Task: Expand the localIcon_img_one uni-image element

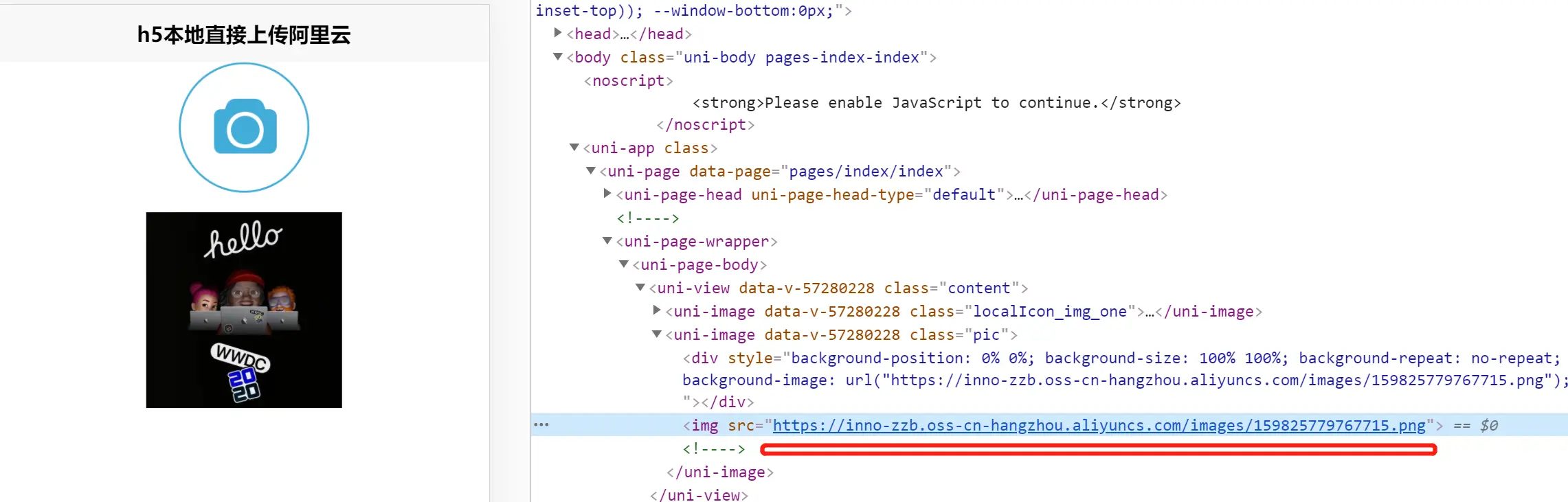Action: click(x=657, y=310)
